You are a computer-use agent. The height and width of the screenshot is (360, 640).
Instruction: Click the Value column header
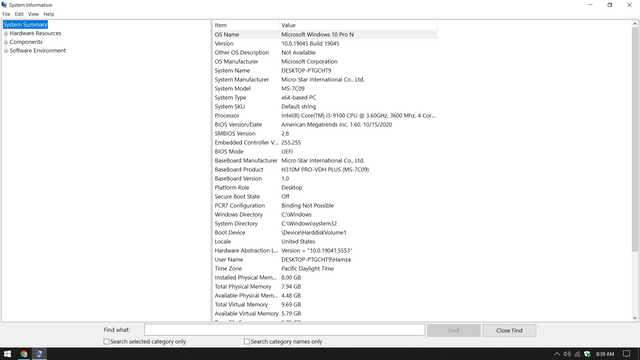pyautogui.click(x=358, y=25)
